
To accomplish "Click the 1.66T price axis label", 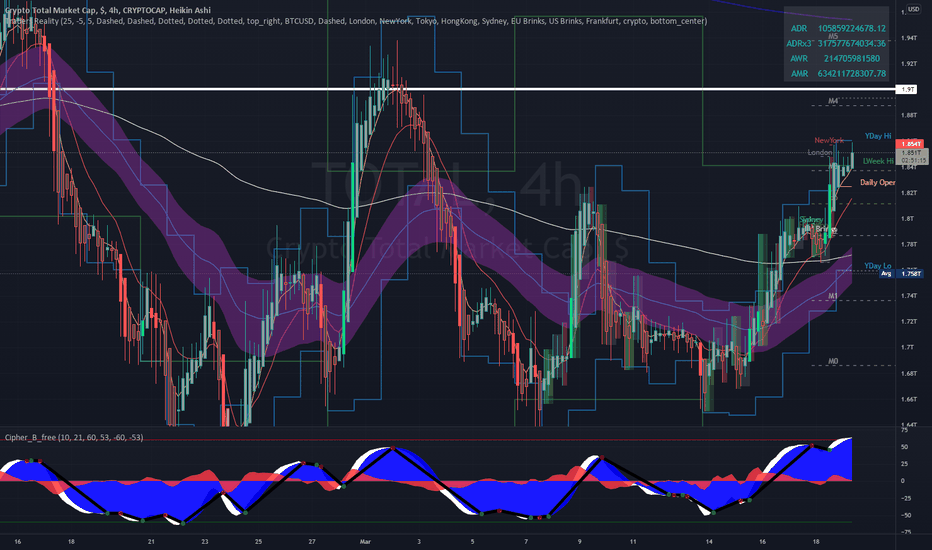I will [x=908, y=399].
